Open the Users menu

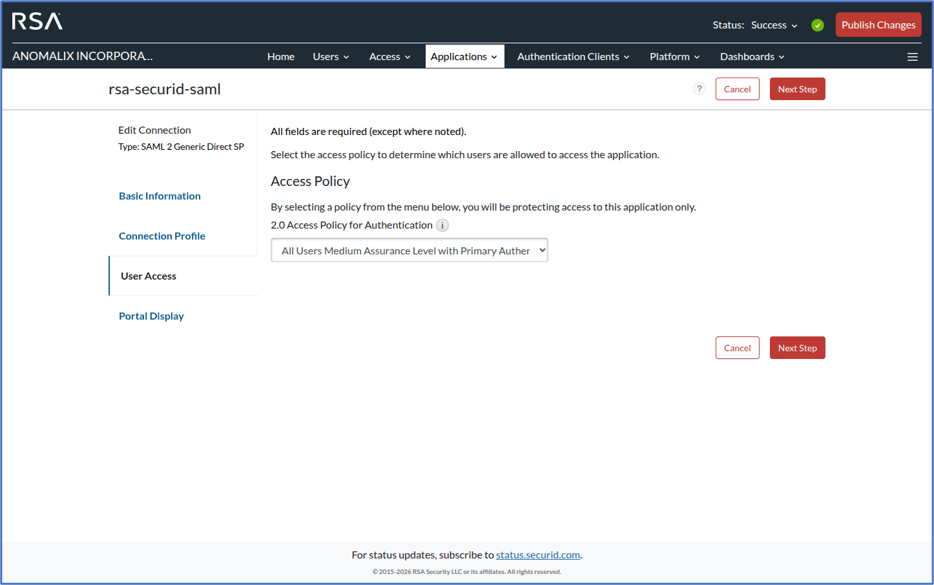coord(331,57)
